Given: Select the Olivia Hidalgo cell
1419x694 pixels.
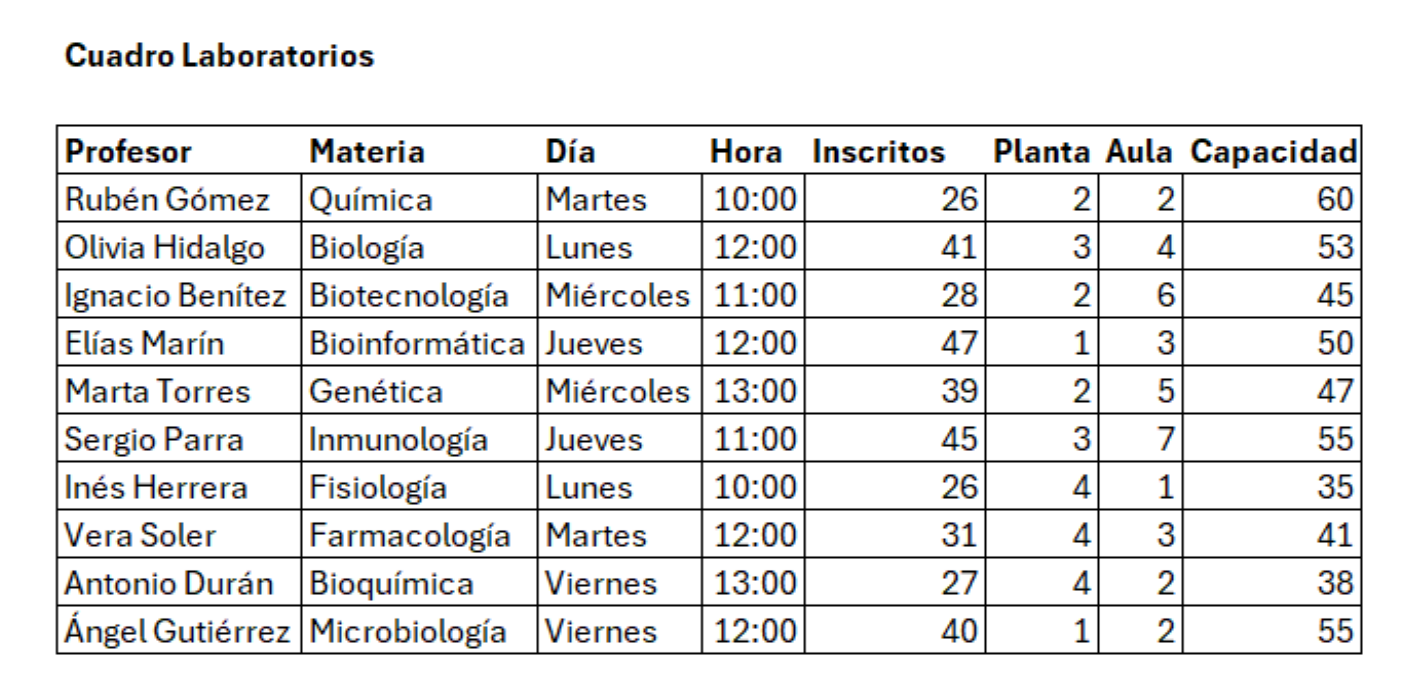Looking at the screenshot, I should pos(165,248).
